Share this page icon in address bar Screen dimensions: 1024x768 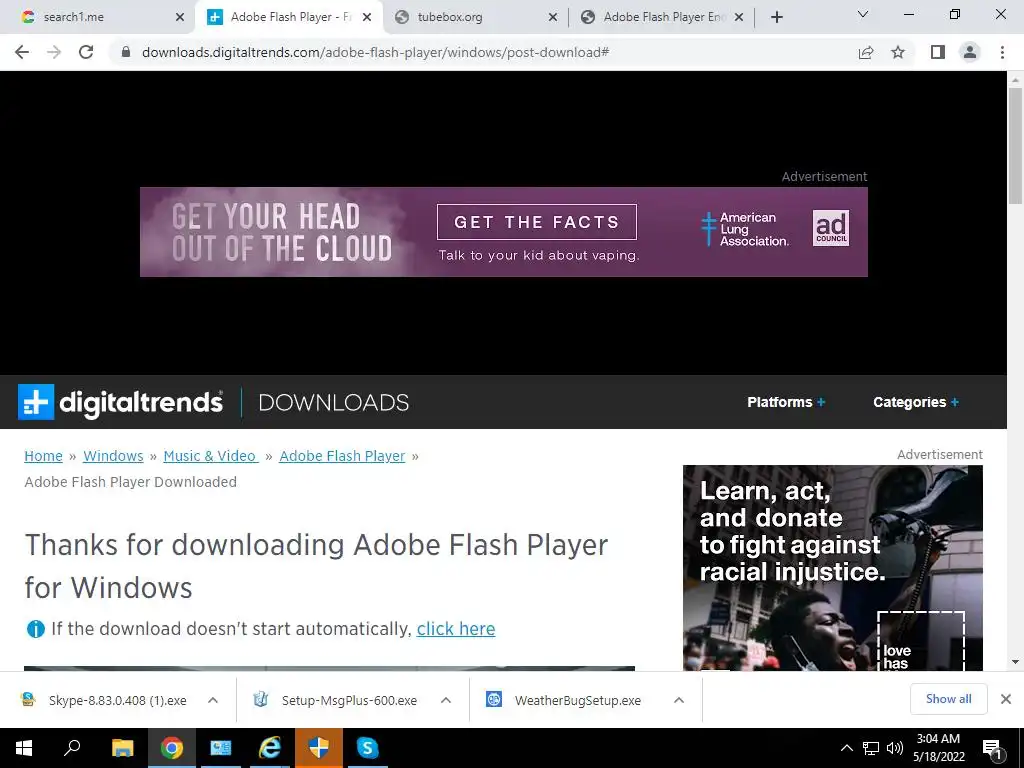click(x=866, y=52)
